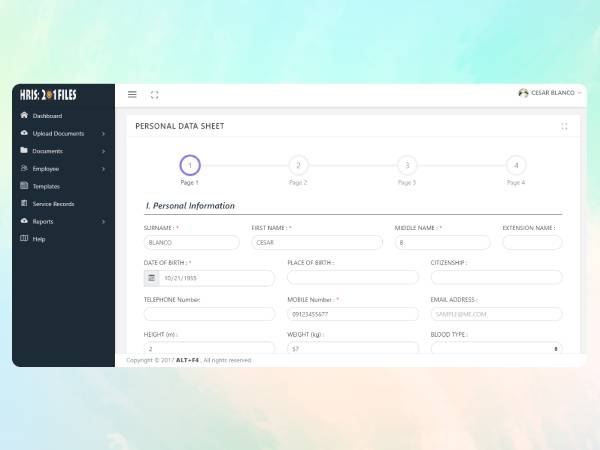Click the Extension Name input field

(x=532, y=243)
